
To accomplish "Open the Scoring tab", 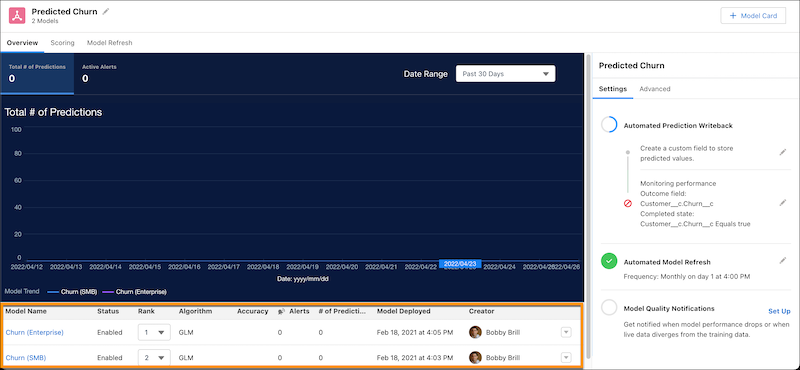I will point(62,43).
